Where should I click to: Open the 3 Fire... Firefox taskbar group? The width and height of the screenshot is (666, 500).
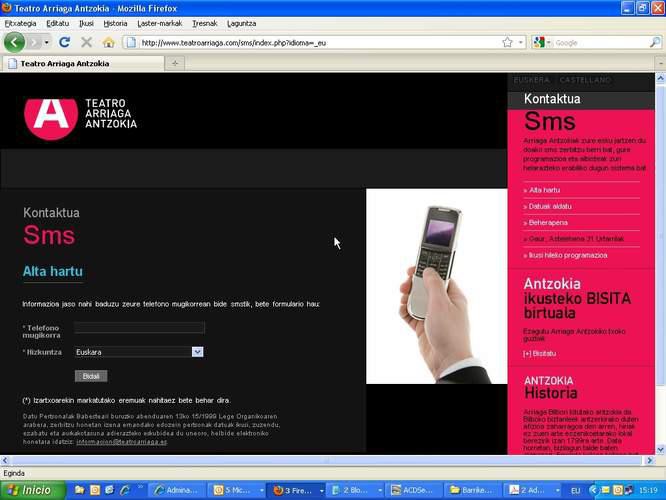(x=297, y=490)
